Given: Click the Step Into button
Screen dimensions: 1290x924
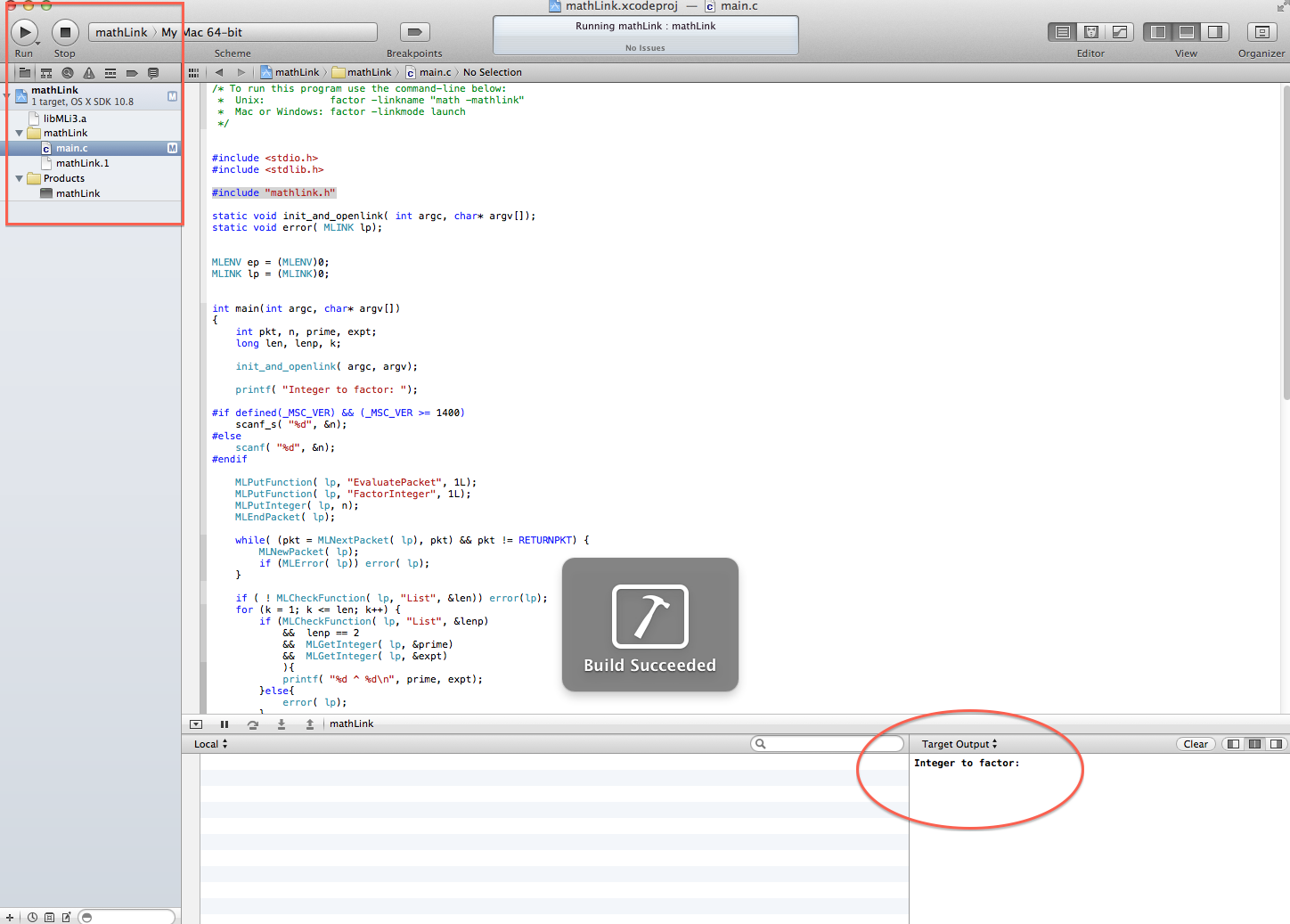Looking at the screenshot, I should click(x=282, y=724).
